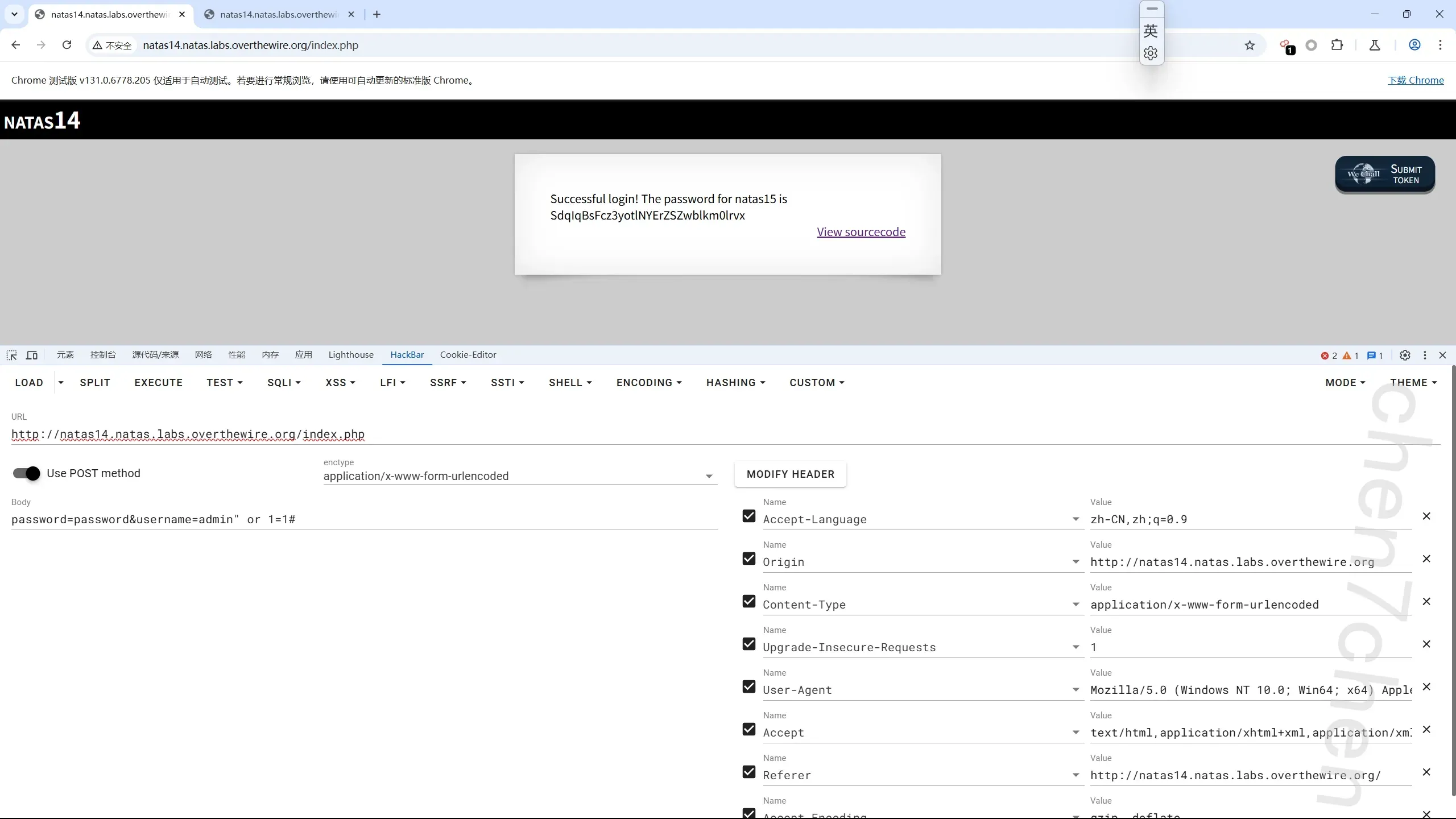Image resolution: width=1456 pixels, height=819 pixels.
Task: Reload the page using refresh icon
Action: click(x=67, y=45)
